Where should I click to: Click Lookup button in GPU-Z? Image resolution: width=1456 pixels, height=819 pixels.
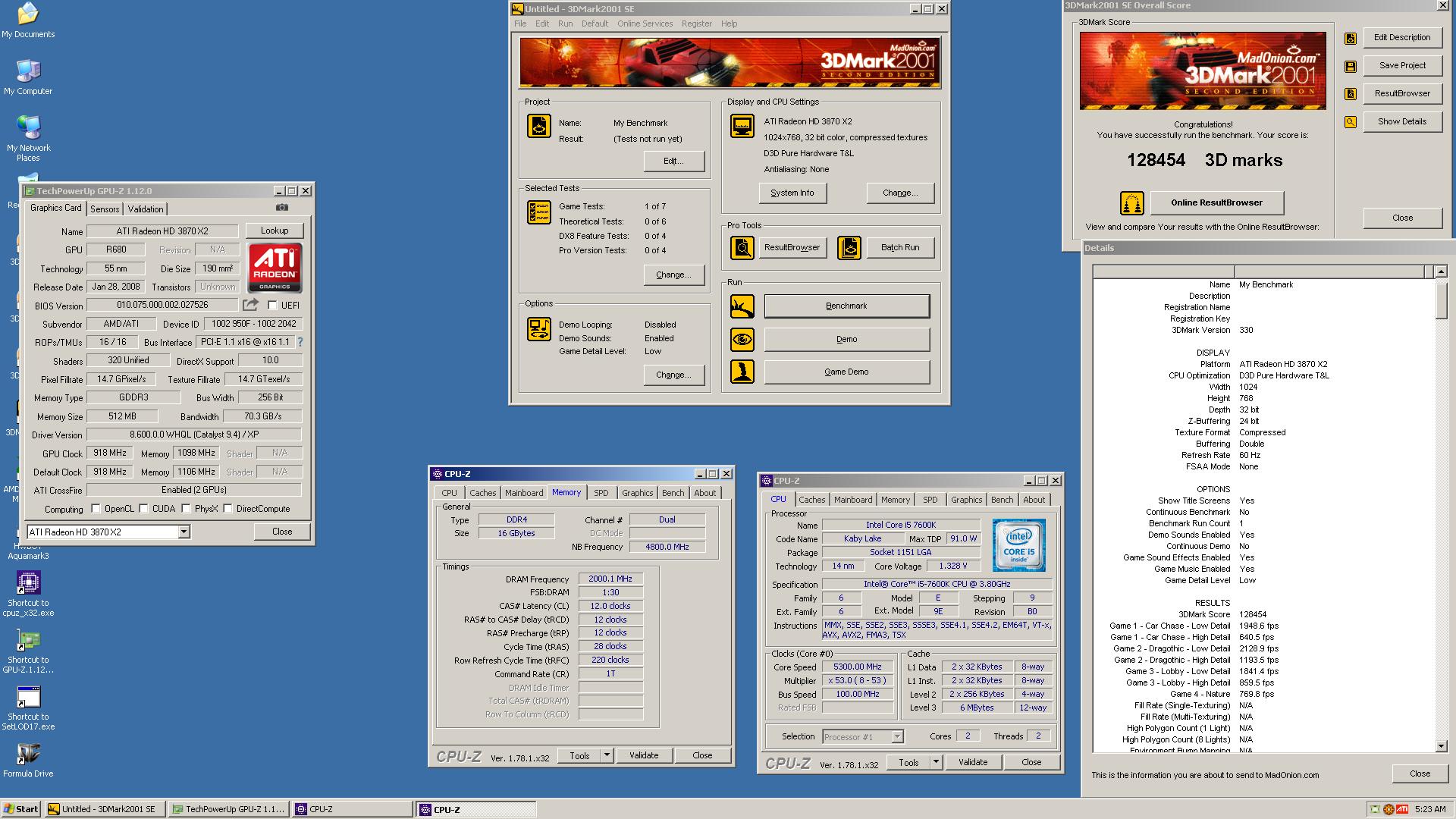click(x=275, y=231)
